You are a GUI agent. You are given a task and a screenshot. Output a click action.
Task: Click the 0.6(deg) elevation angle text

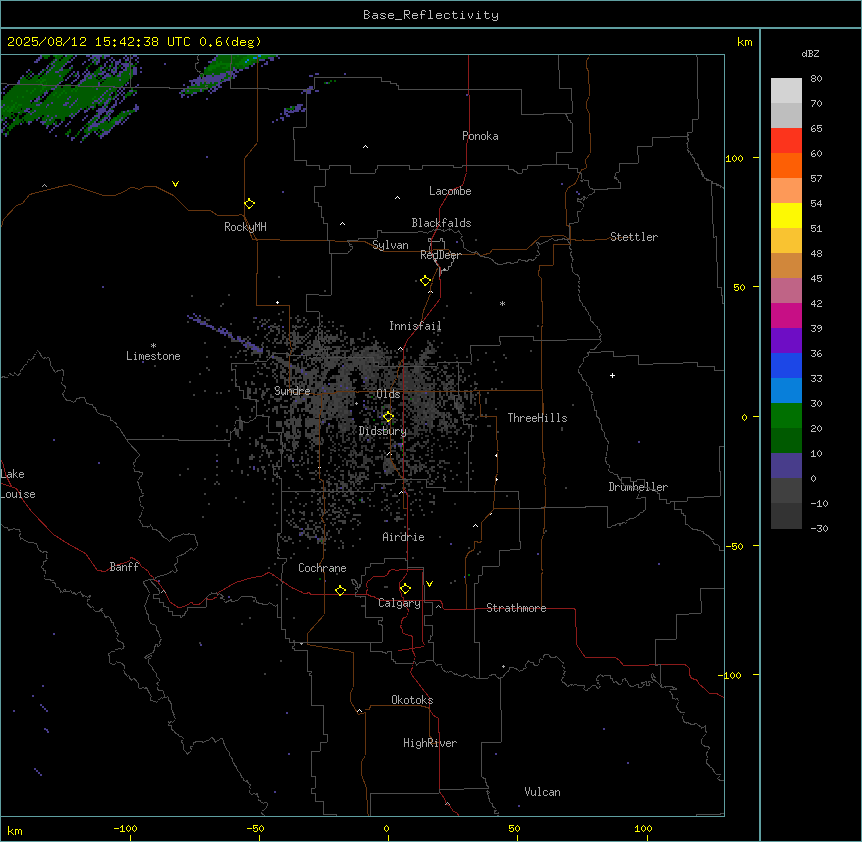tap(230, 42)
